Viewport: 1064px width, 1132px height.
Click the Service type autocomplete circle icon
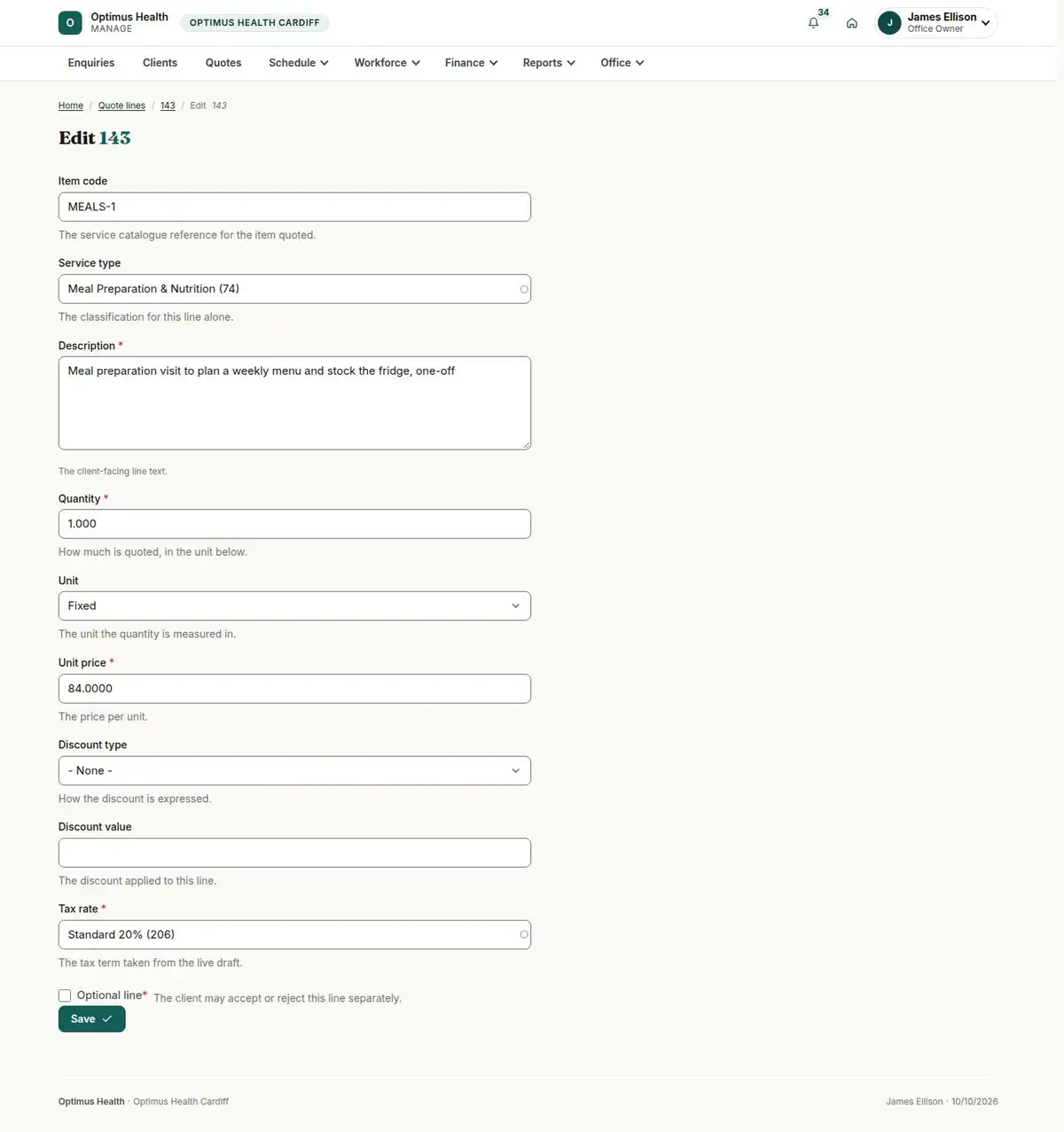pyautogui.click(x=524, y=289)
